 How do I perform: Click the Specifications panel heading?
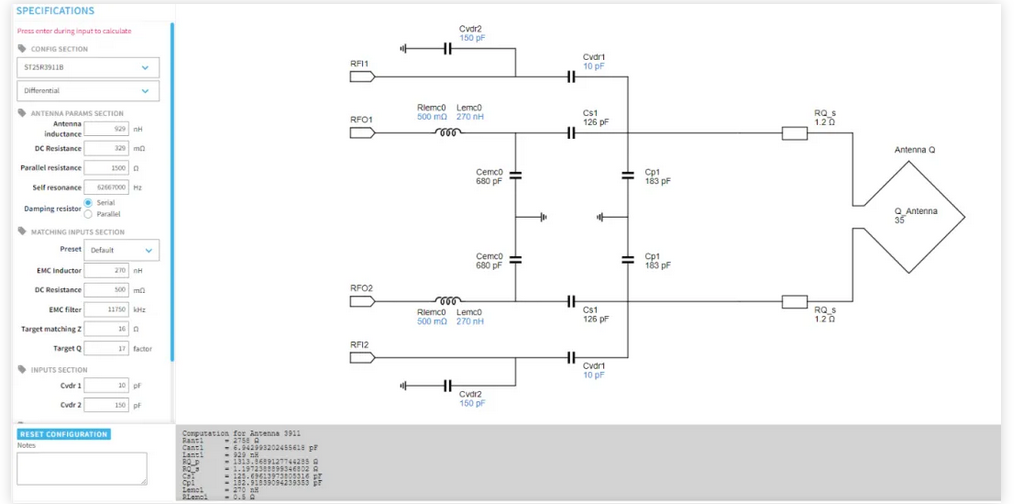click(55, 11)
